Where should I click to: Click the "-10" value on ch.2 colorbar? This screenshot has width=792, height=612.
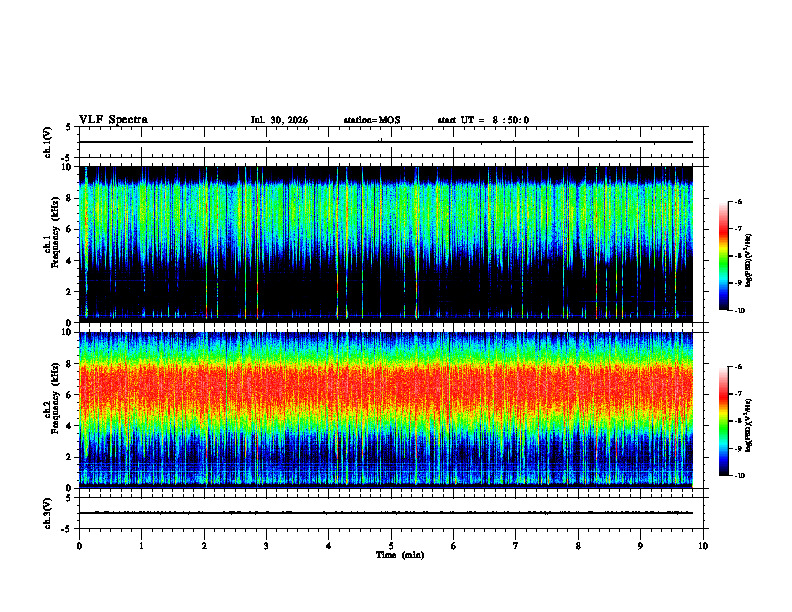(x=739, y=476)
